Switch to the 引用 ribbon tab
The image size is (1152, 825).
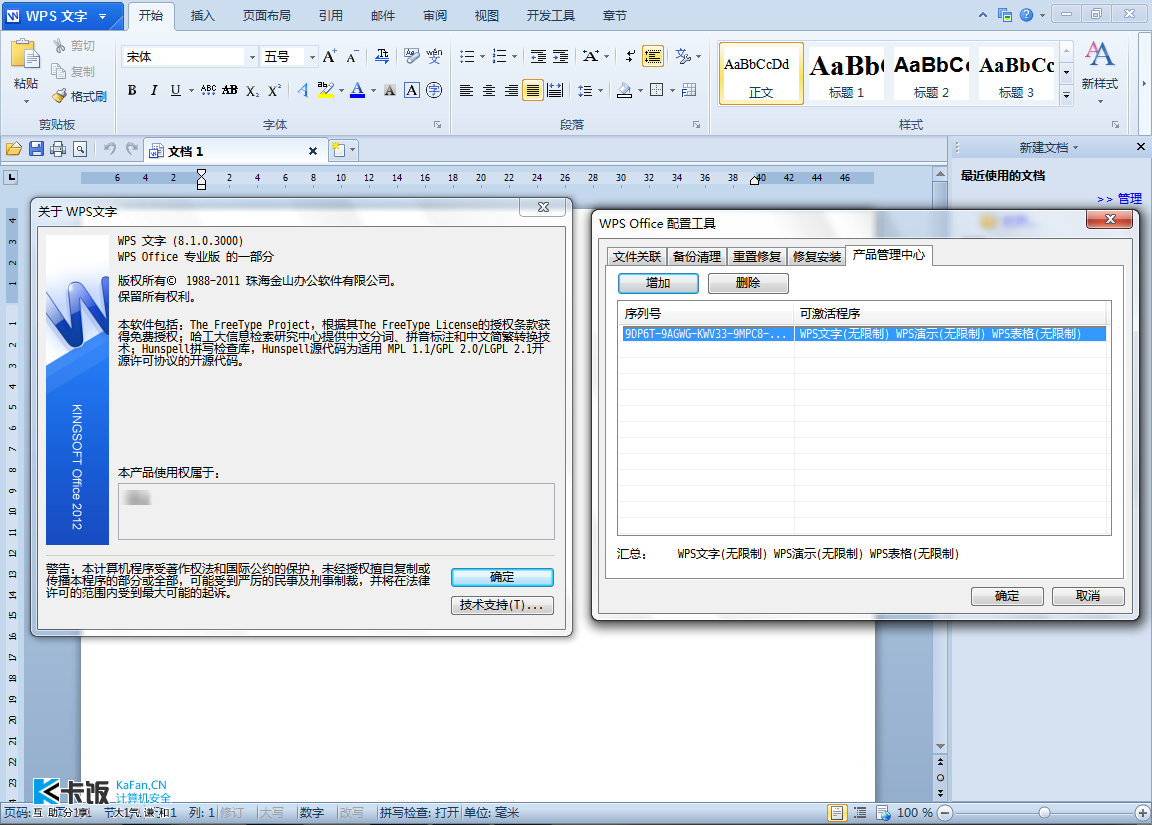[331, 15]
